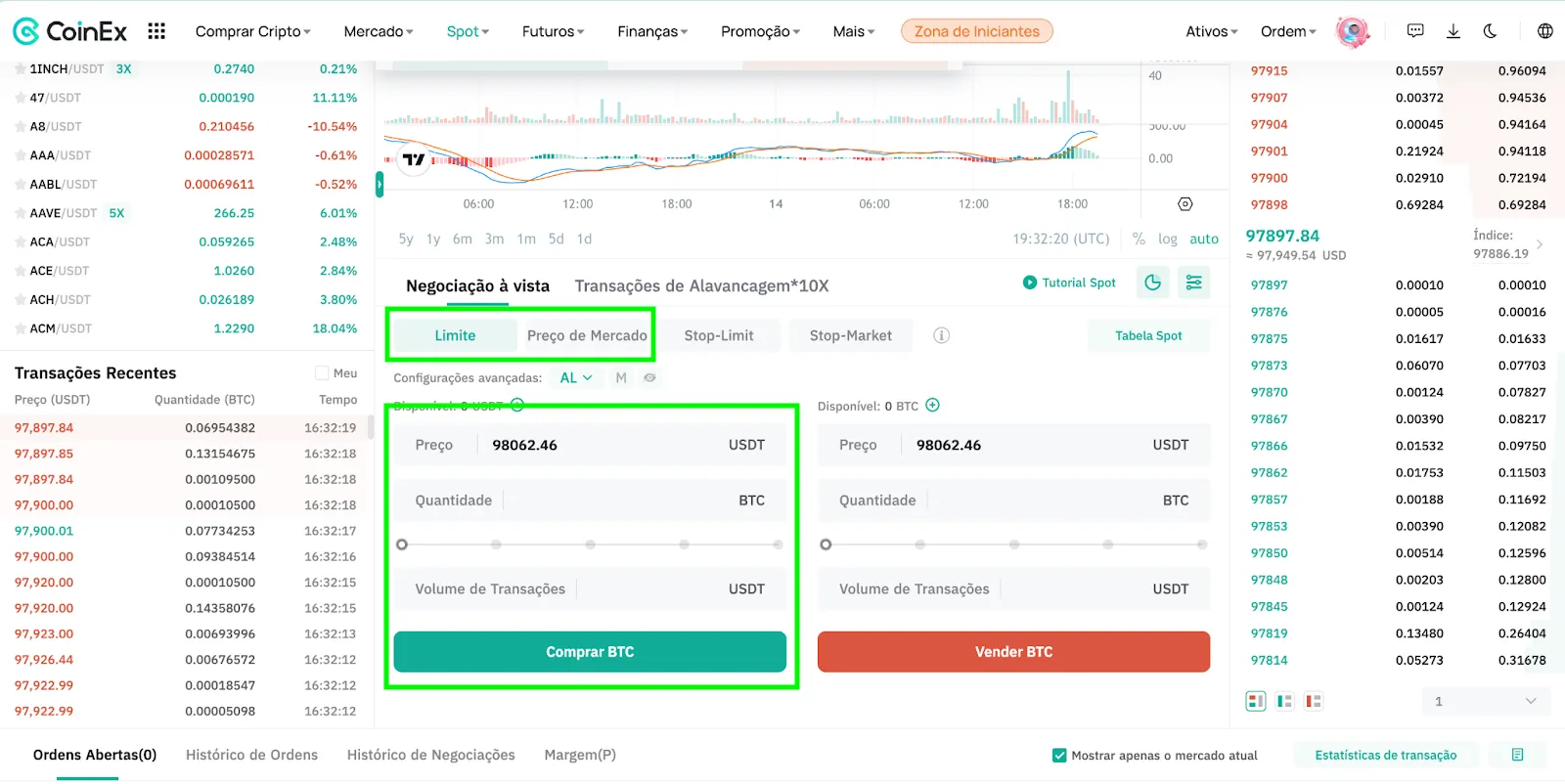Expand the Ordem menu

click(1288, 31)
